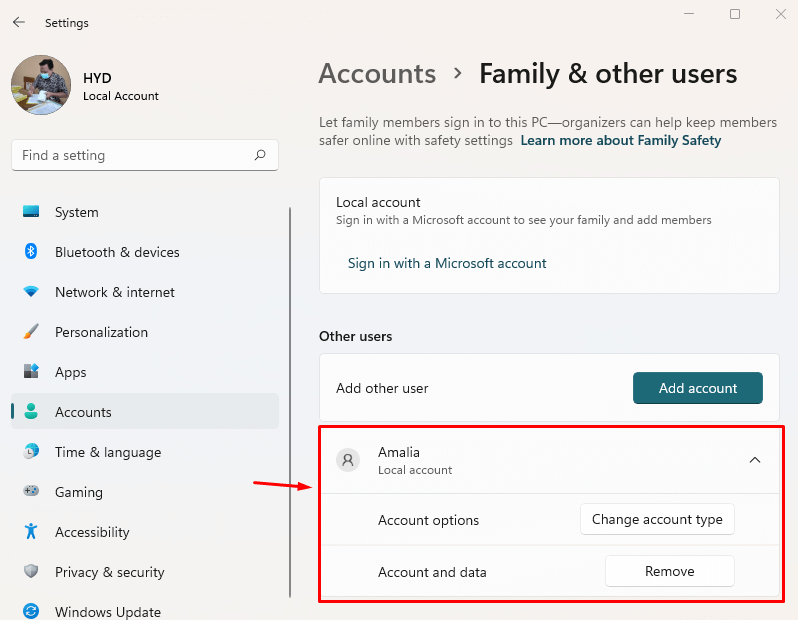Image resolution: width=798 pixels, height=620 pixels.
Task: Remove the Amalia local account
Action: point(669,571)
